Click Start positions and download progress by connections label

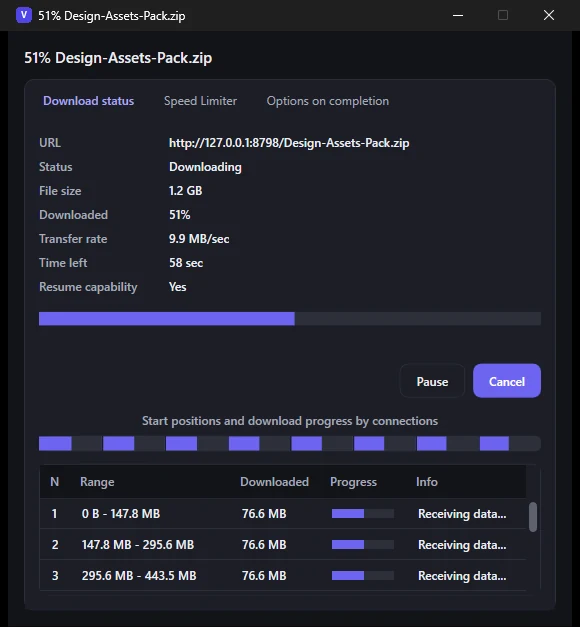click(x=290, y=421)
